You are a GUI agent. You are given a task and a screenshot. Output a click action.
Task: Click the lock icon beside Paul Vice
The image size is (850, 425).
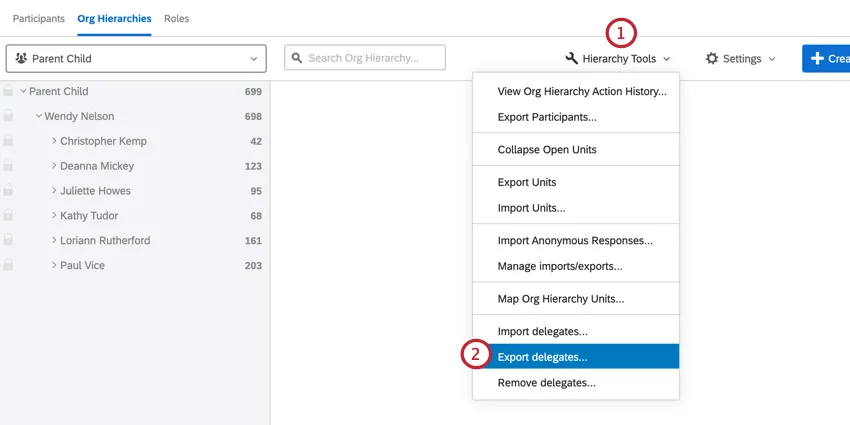click(8, 266)
